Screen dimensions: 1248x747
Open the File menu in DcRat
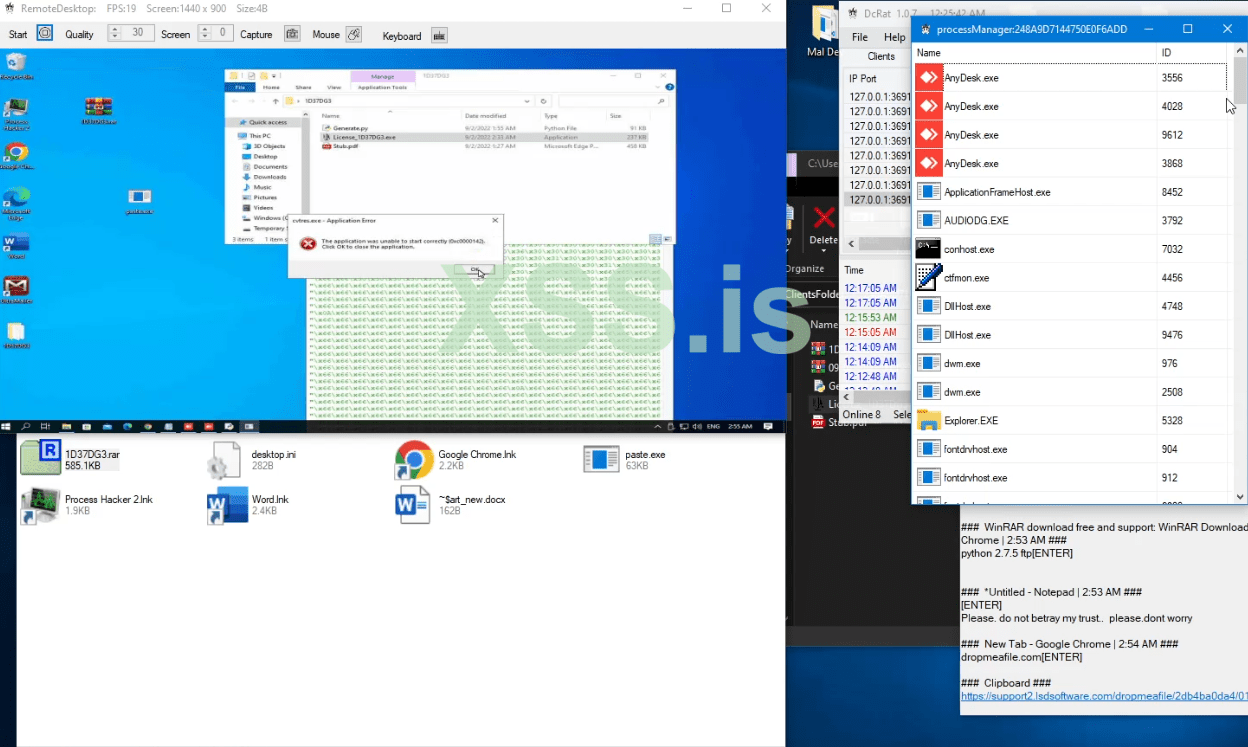coord(859,37)
